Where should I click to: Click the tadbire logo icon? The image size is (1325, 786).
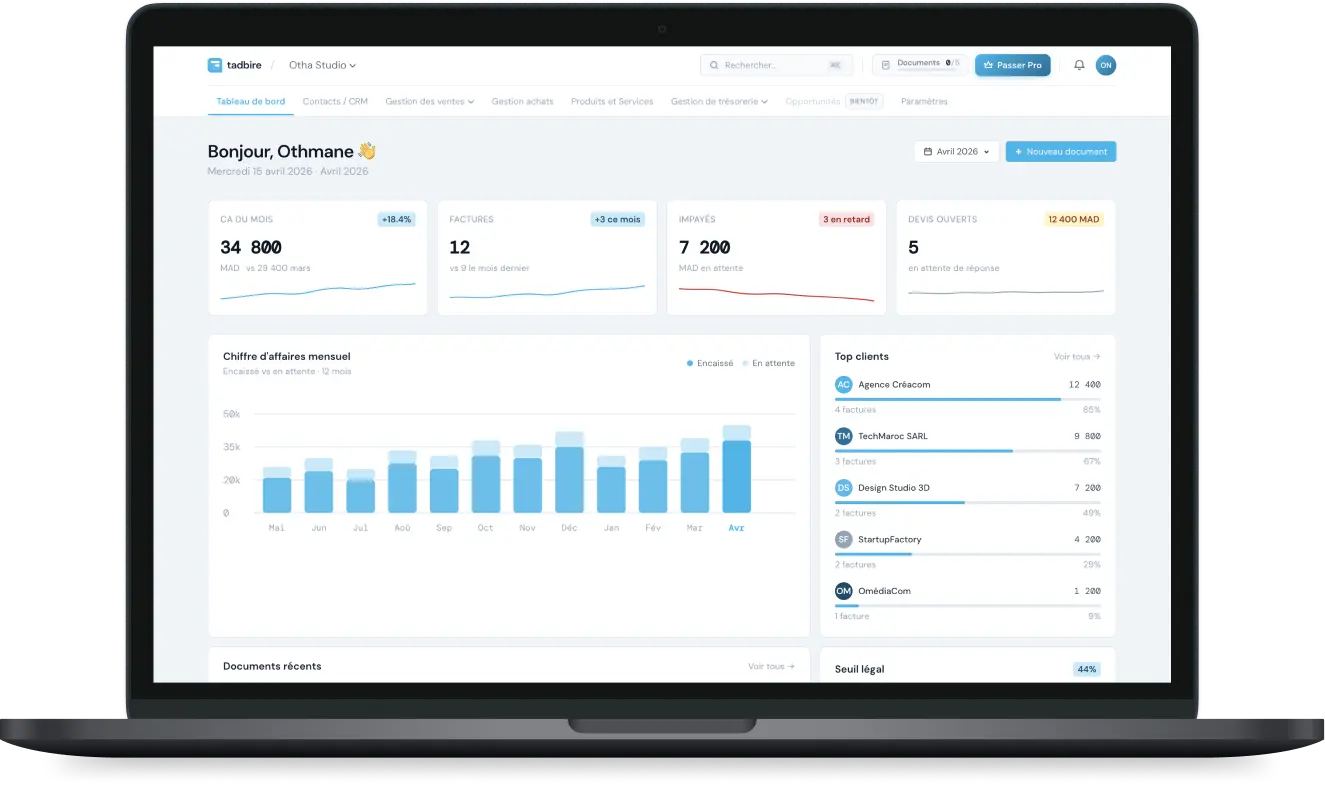[215, 65]
